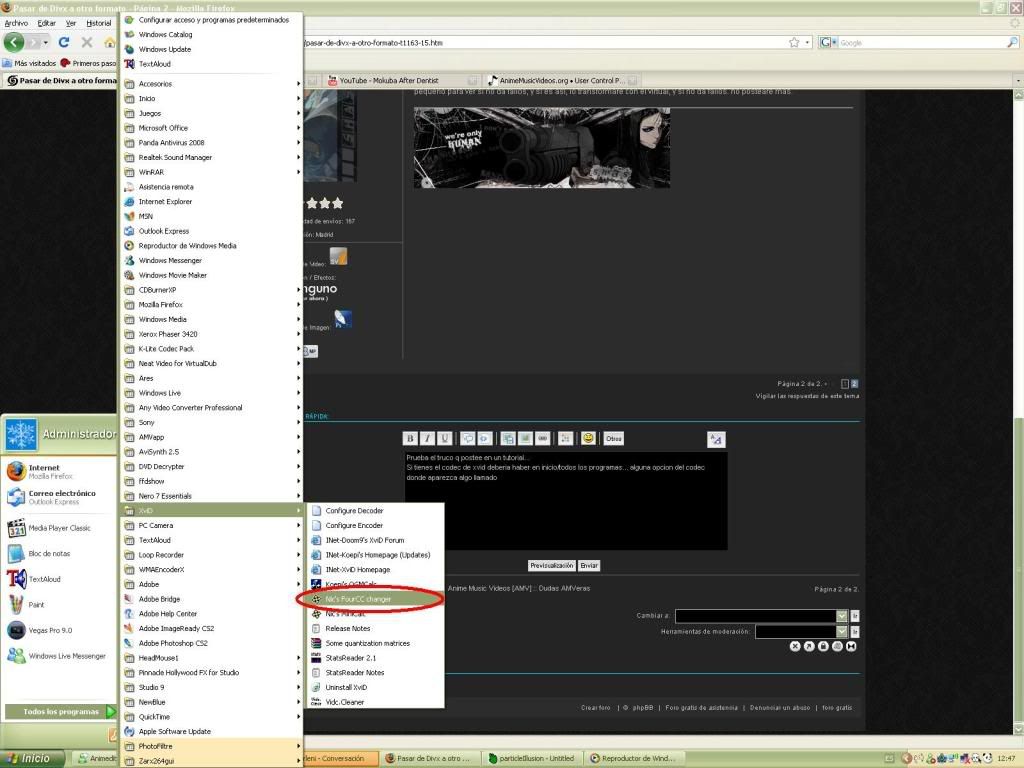Click the Otros button in editor toolbar
This screenshot has height=768, width=1024.
(x=613, y=438)
